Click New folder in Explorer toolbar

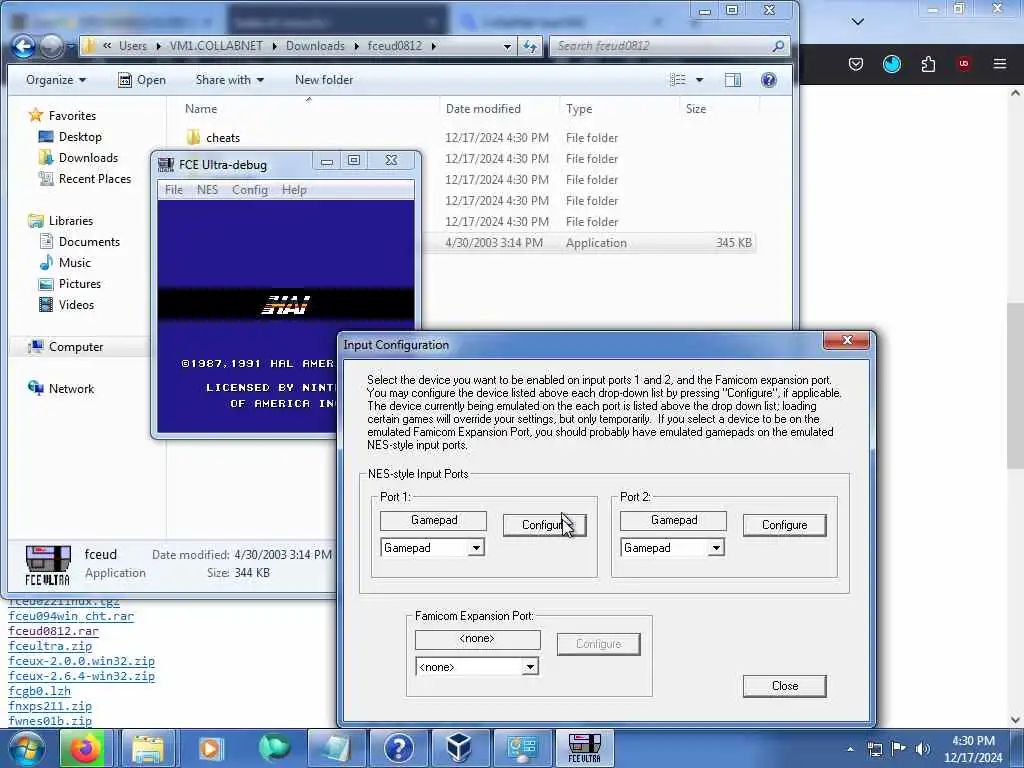(x=324, y=80)
